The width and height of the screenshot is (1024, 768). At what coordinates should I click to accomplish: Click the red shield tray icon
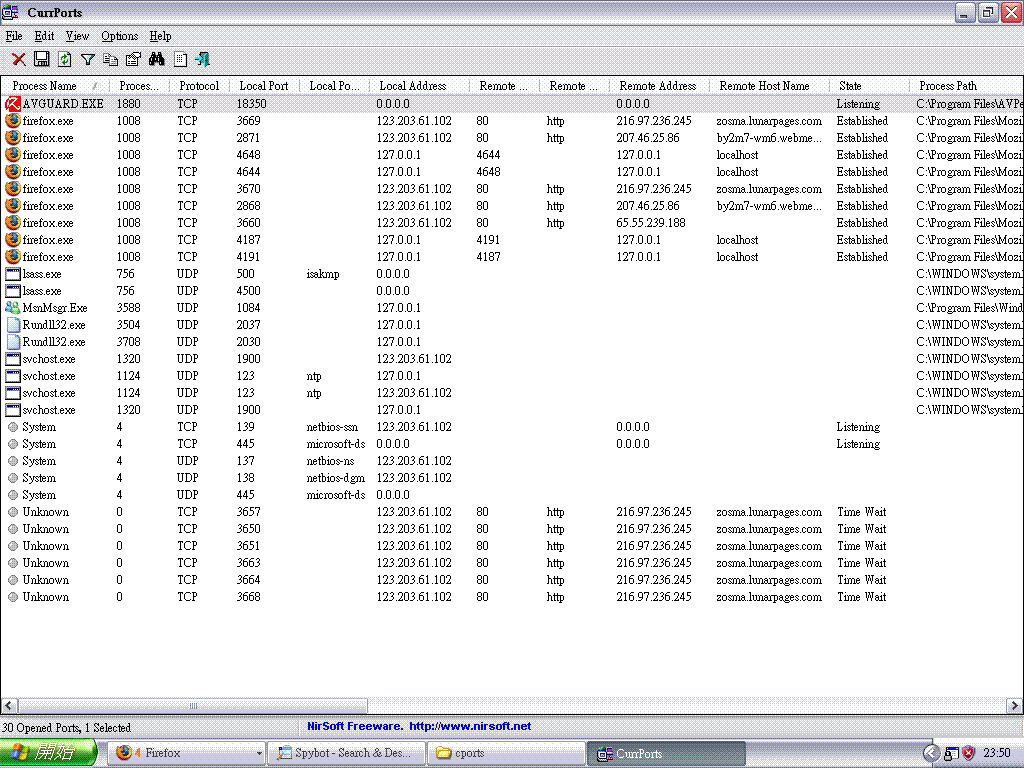pyautogui.click(x=968, y=753)
